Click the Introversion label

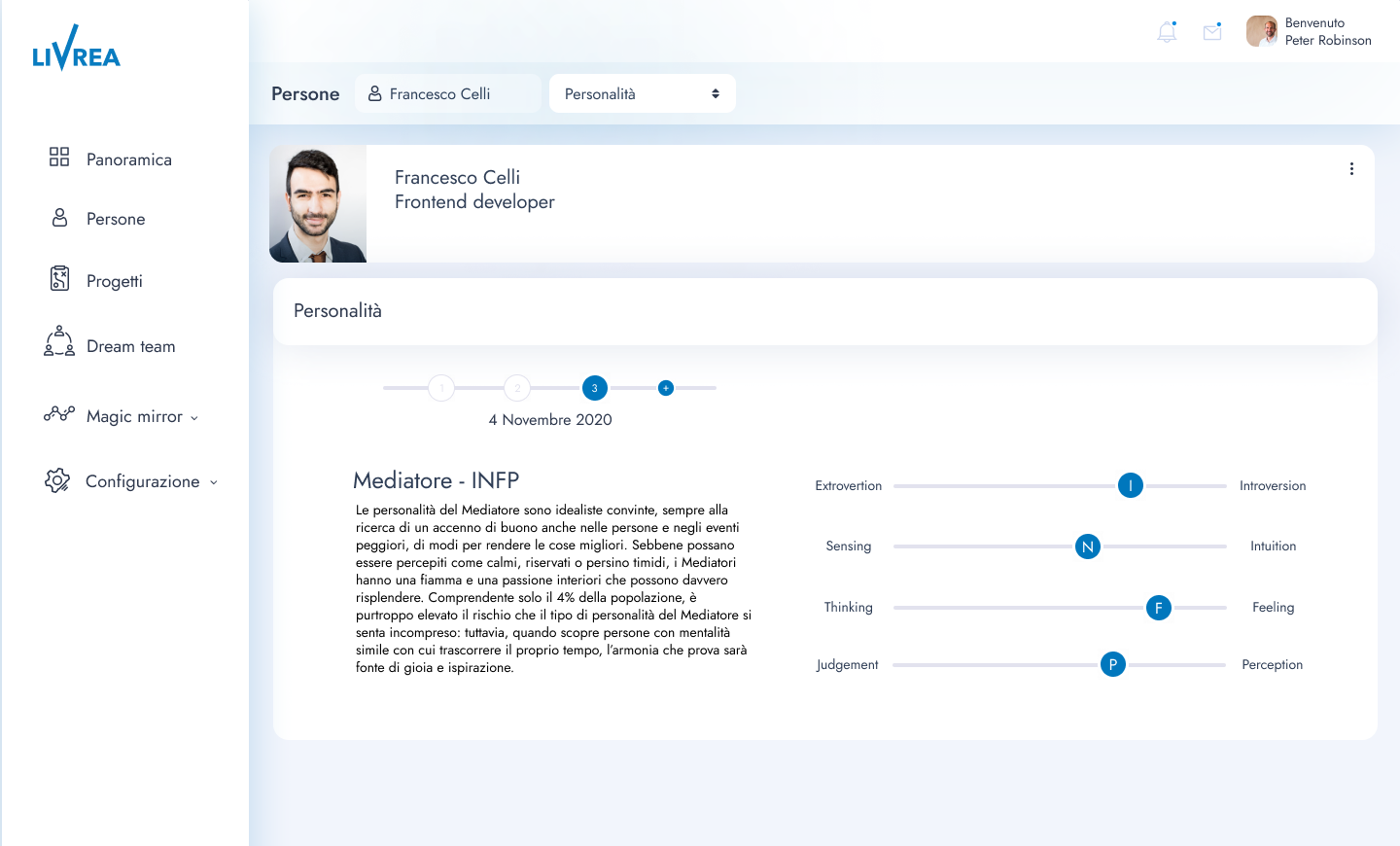click(x=1273, y=486)
